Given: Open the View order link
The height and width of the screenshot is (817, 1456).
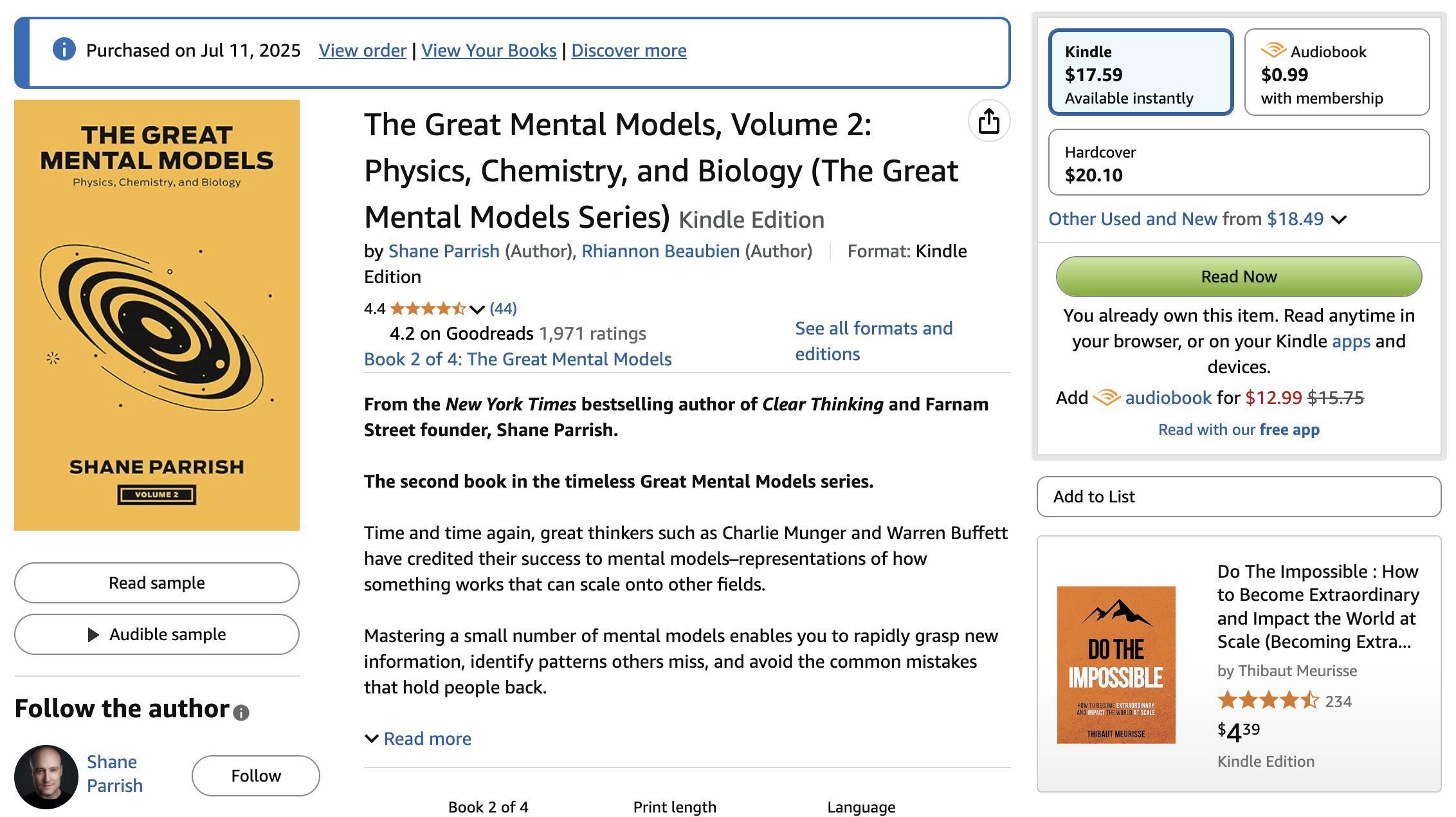Looking at the screenshot, I should point(362,50).
